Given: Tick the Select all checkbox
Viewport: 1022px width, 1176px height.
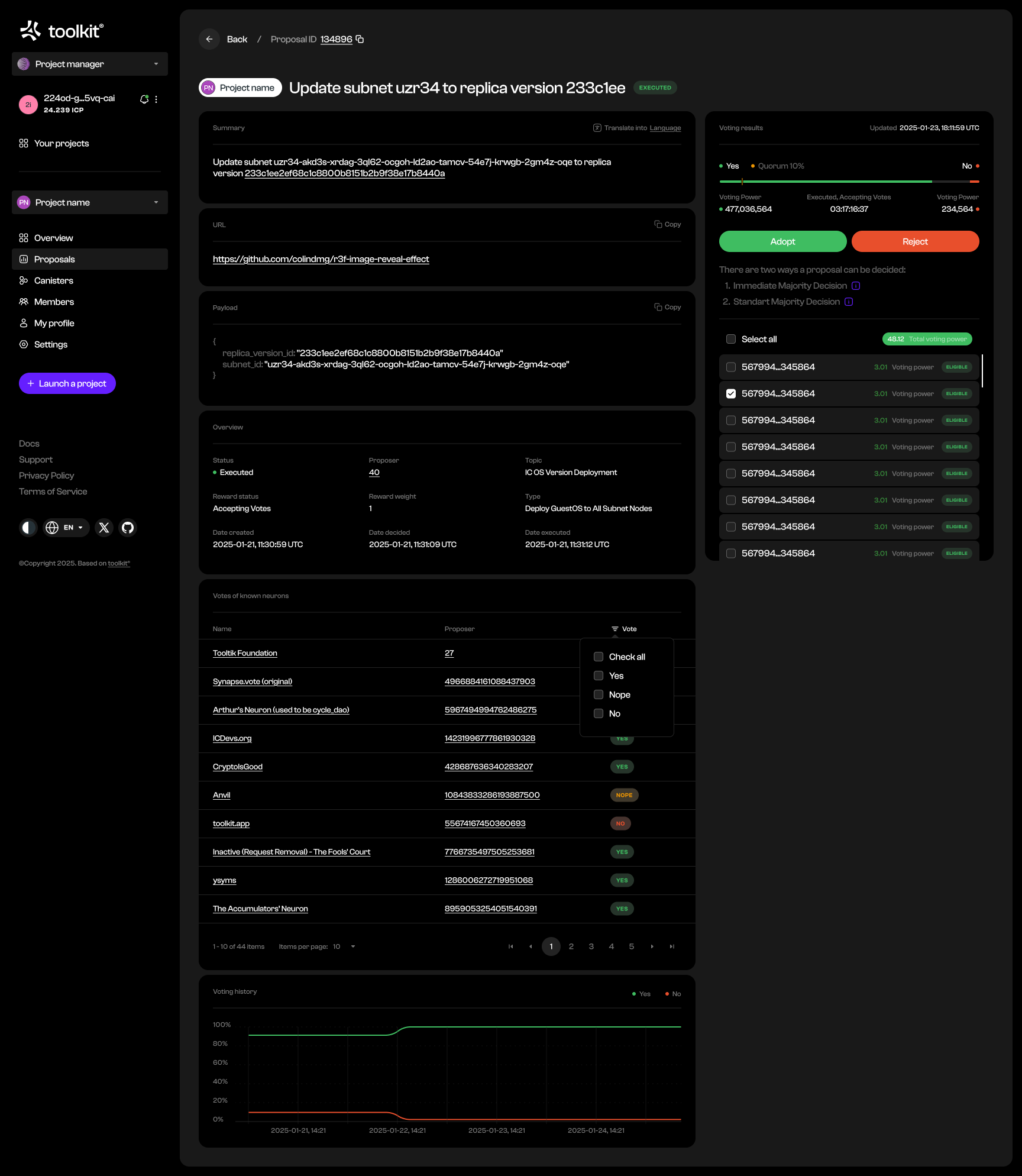Looking at the screenshot, I should point(731,339).
